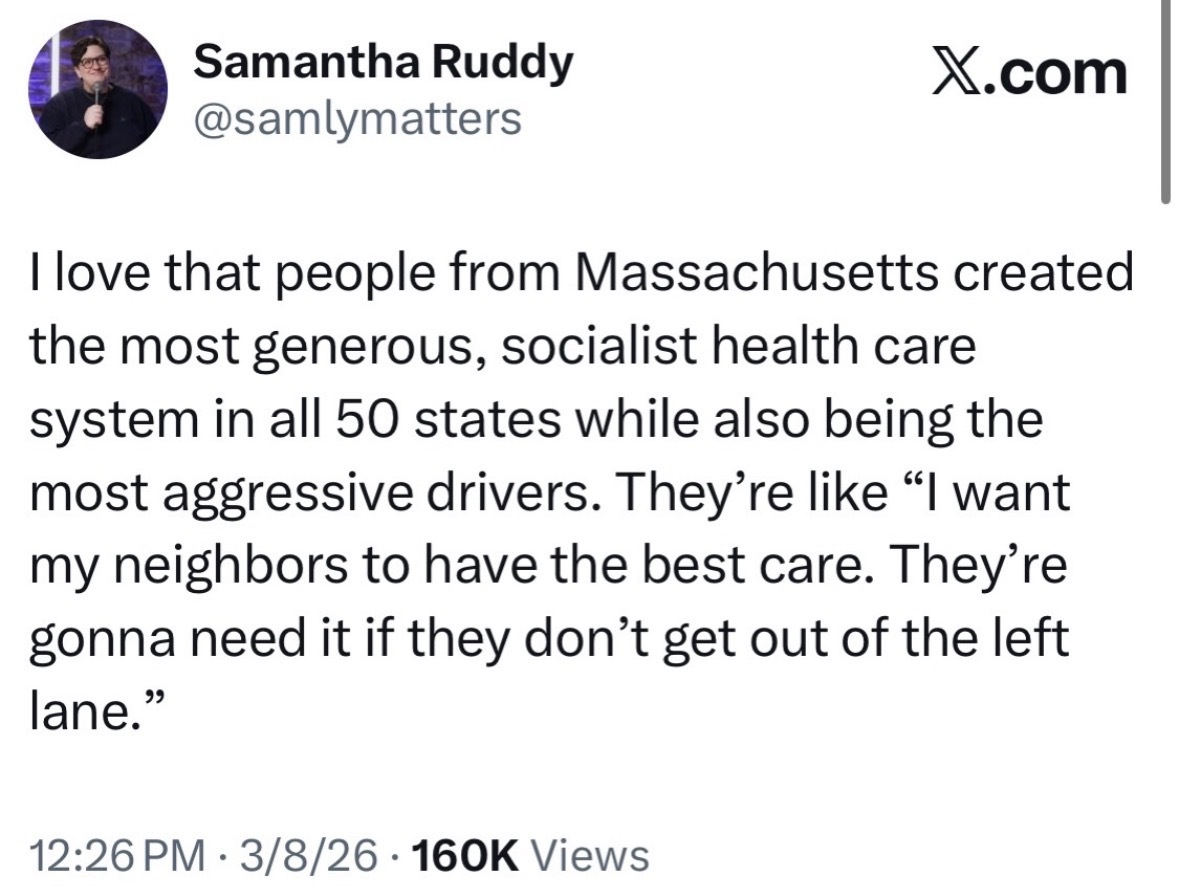Click the vertical scrollbar at right edge
This screenshot has height=889, width=1179.
[1167, 100]
